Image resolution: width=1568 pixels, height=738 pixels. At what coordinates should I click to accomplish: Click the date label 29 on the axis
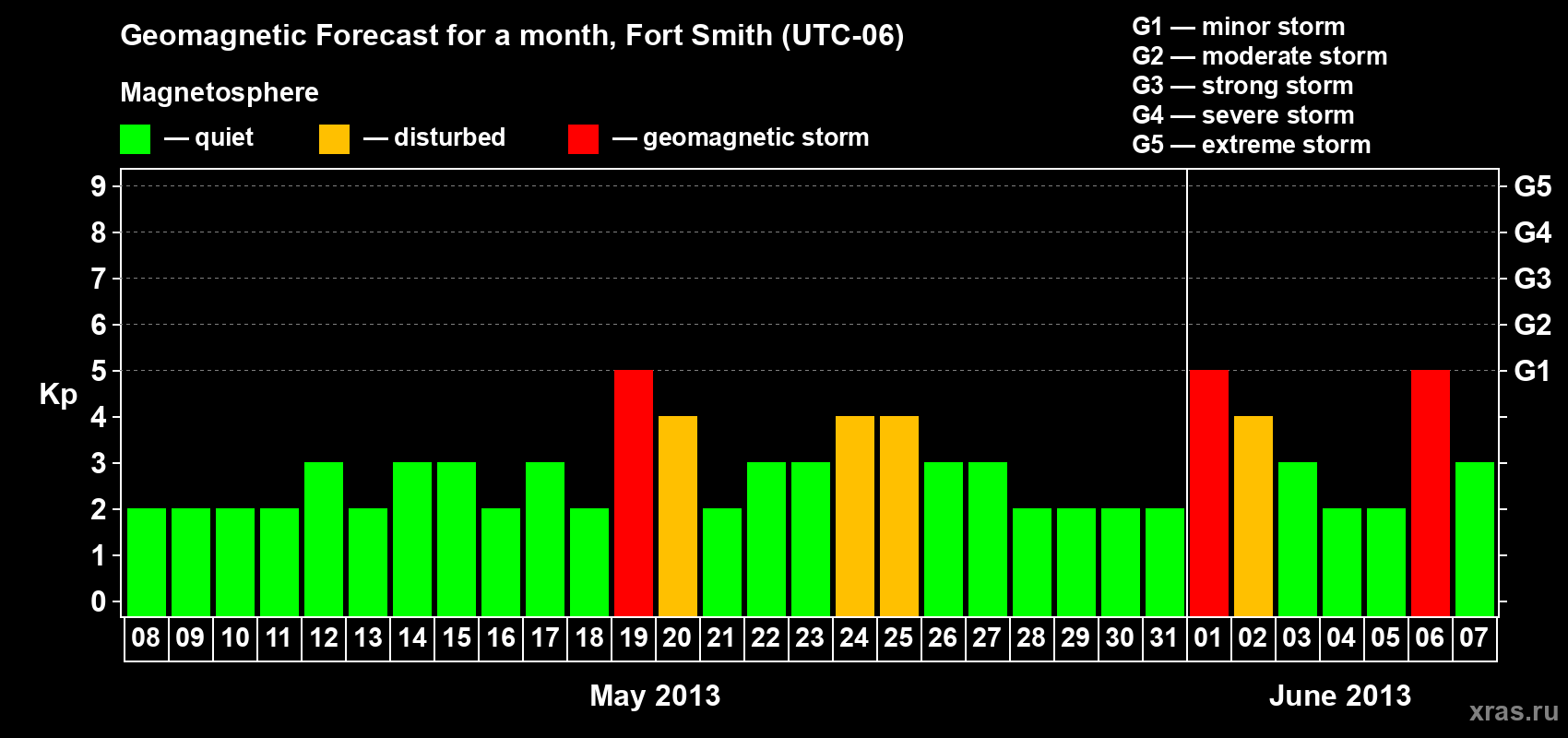coord(1075,638)
